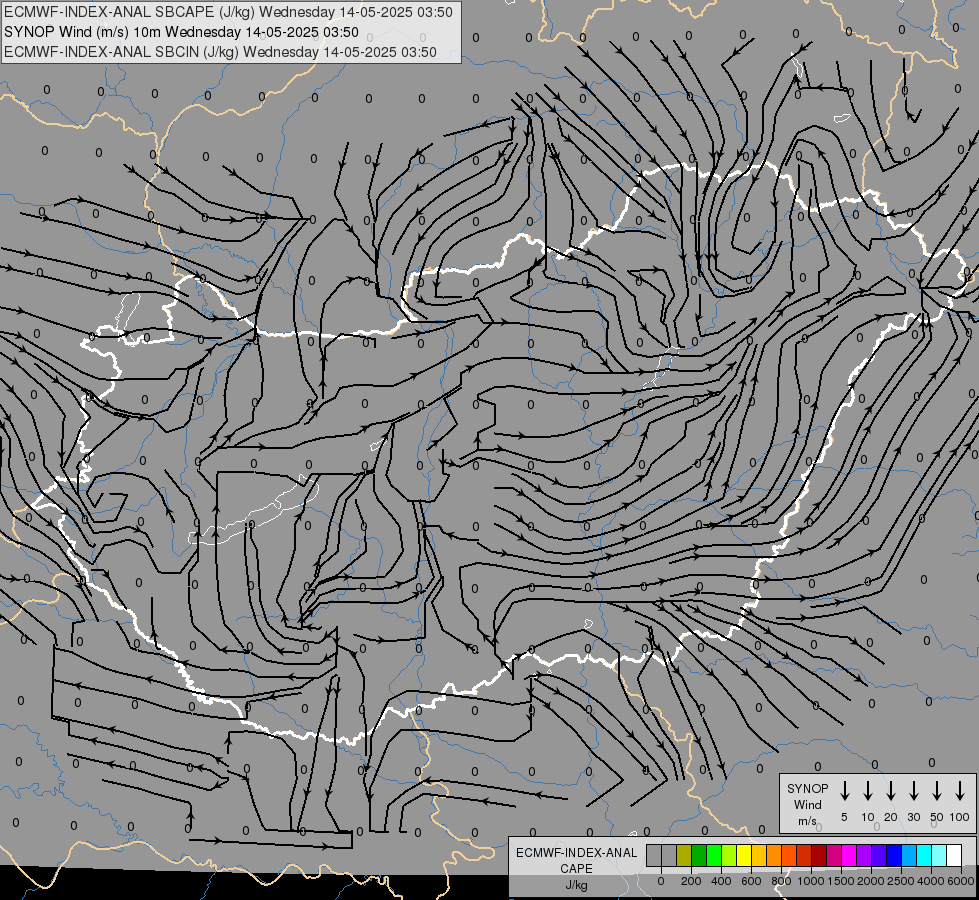The image size is (979, 900).
Task: Click the 10 m/s wind arrow symbol
Action: [867, 791]
